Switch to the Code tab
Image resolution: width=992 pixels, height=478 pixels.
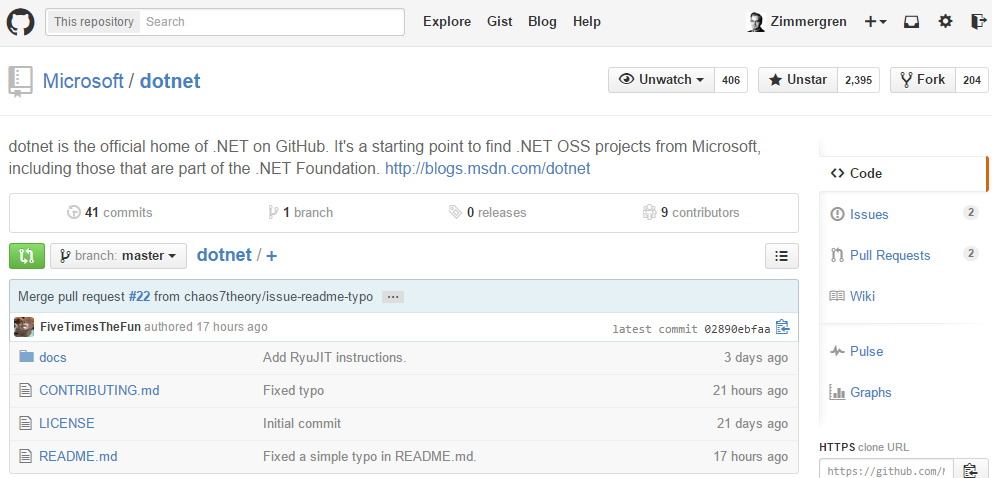[x=903, y=173]
